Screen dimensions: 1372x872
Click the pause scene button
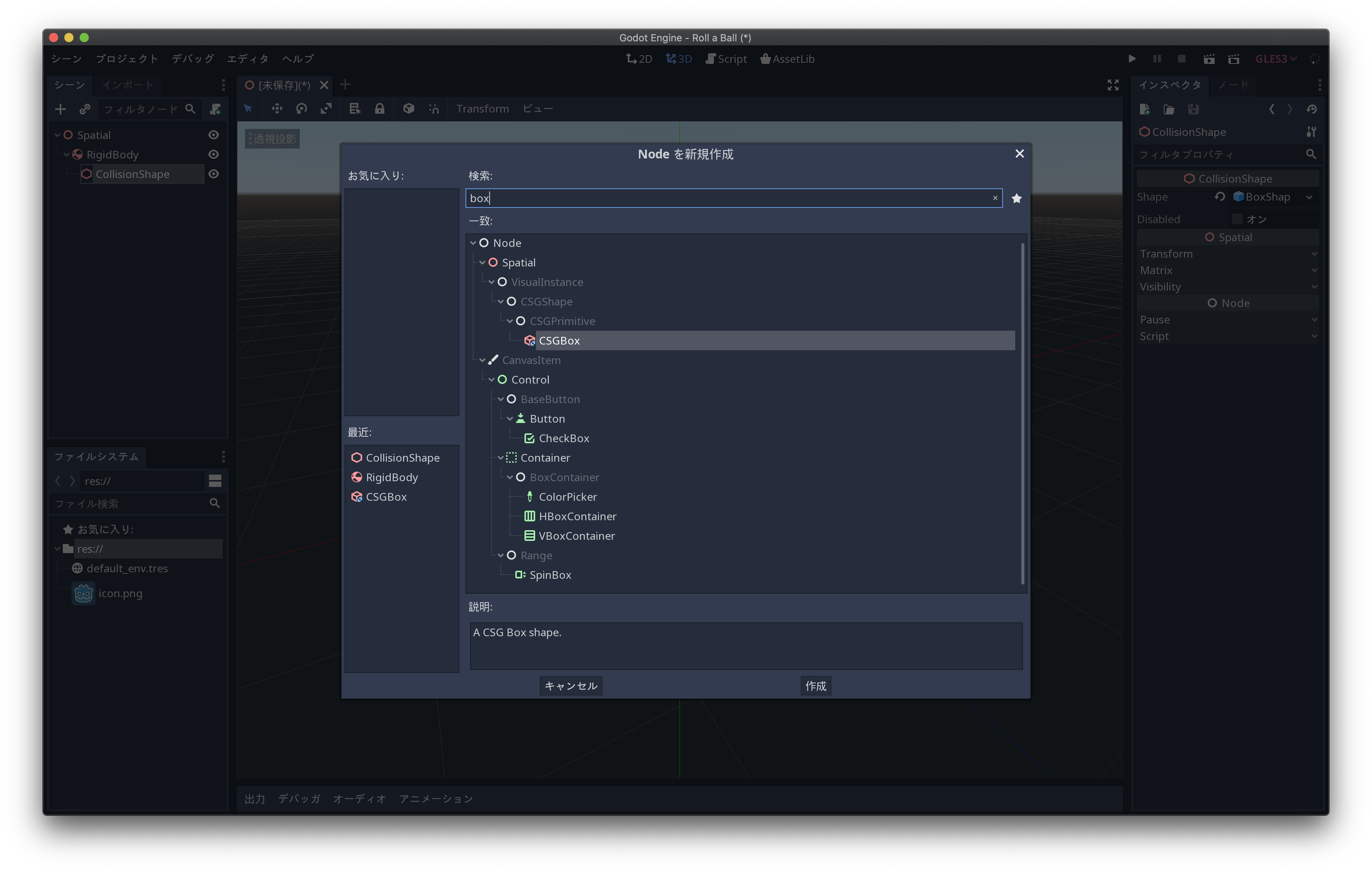(x=1156, y=59)
